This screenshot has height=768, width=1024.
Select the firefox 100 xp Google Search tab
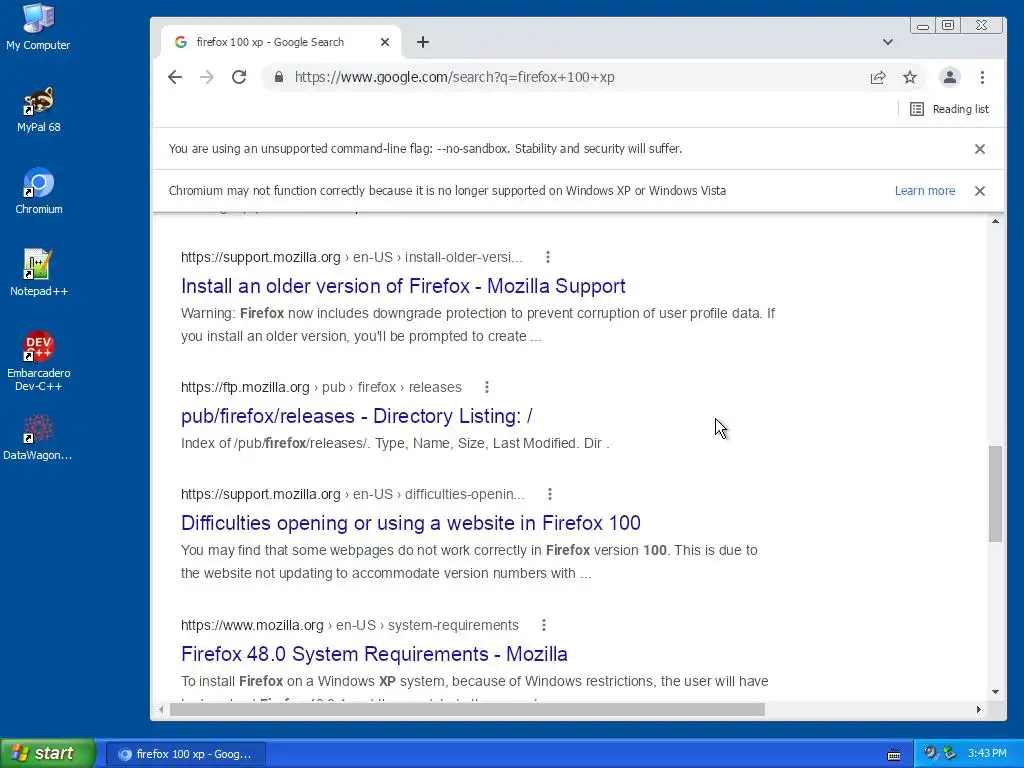coord(281,42)
